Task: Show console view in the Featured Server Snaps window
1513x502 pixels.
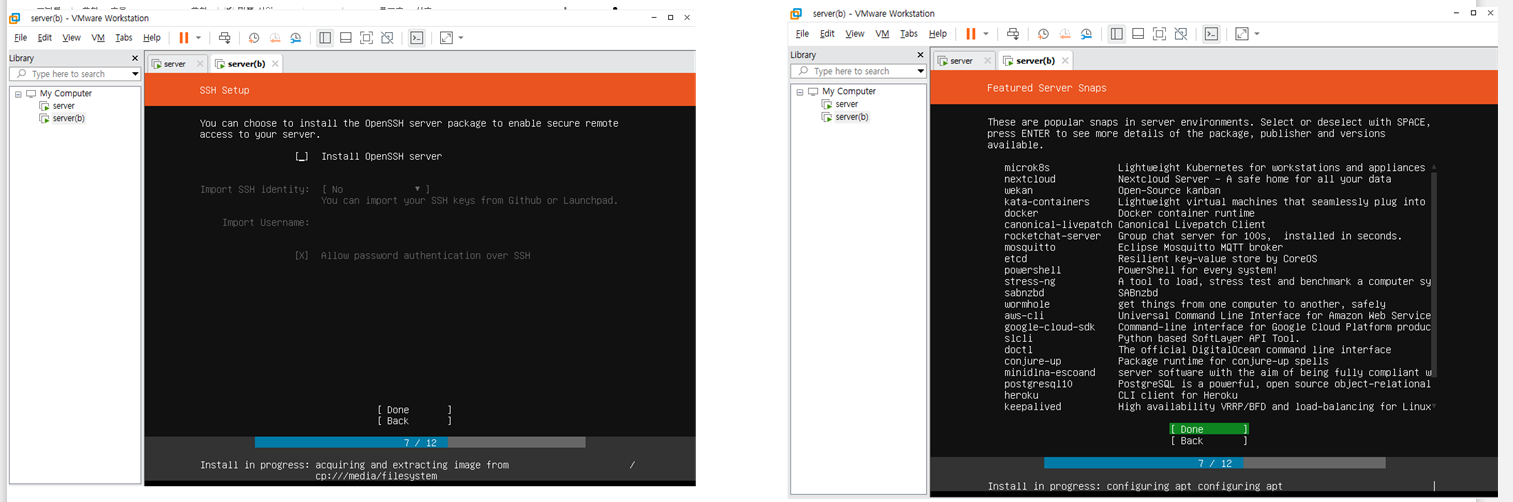Action: (x=1211, y=34)
